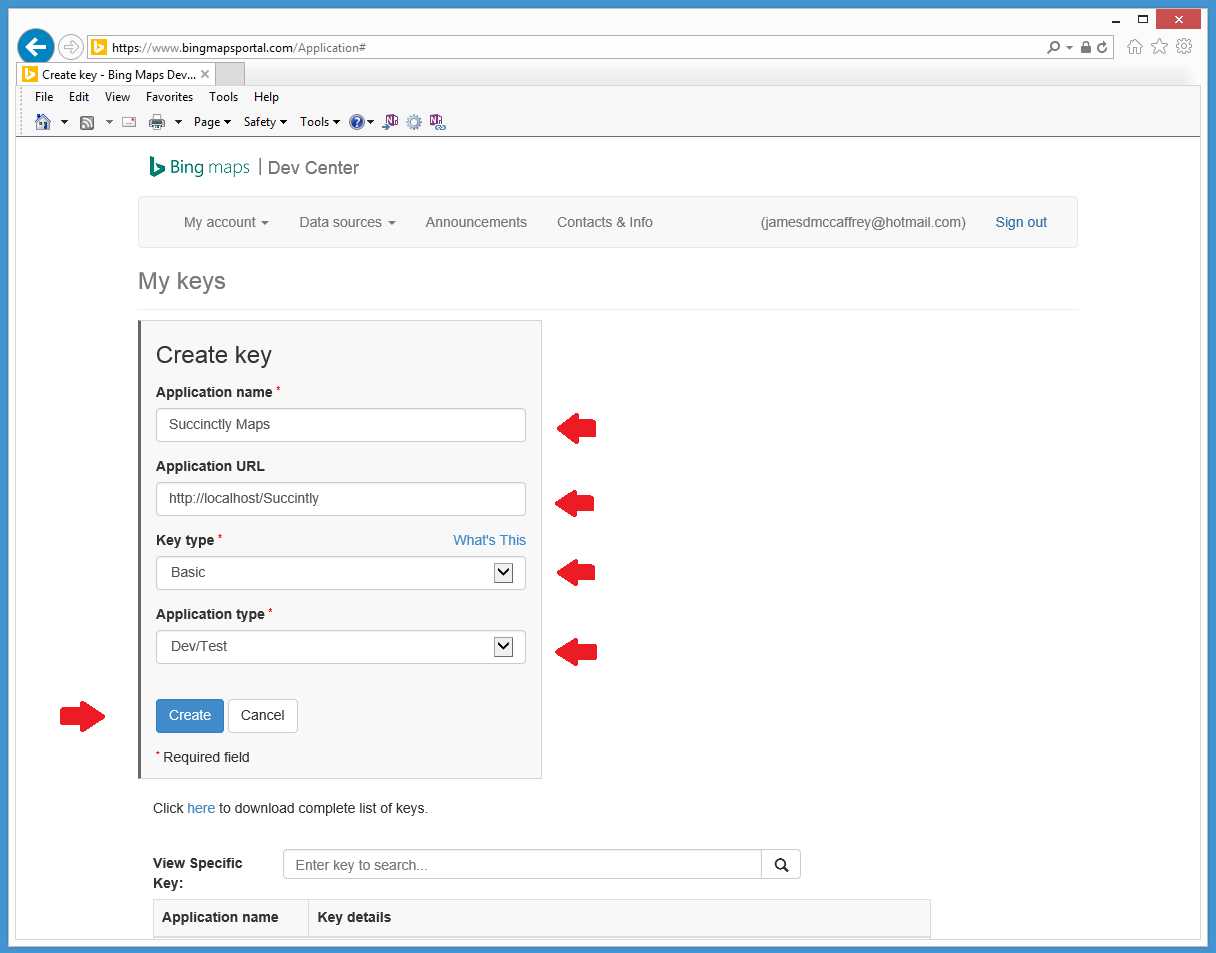Click the Application URL input field
Image resolution: width=1216 pixels, height=953 pixels.
(341, 499)
